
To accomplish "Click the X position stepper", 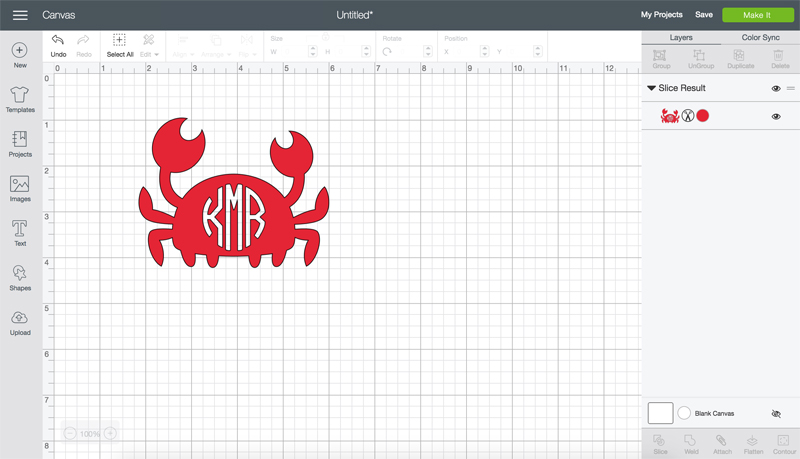I will [x=485, y=52].
